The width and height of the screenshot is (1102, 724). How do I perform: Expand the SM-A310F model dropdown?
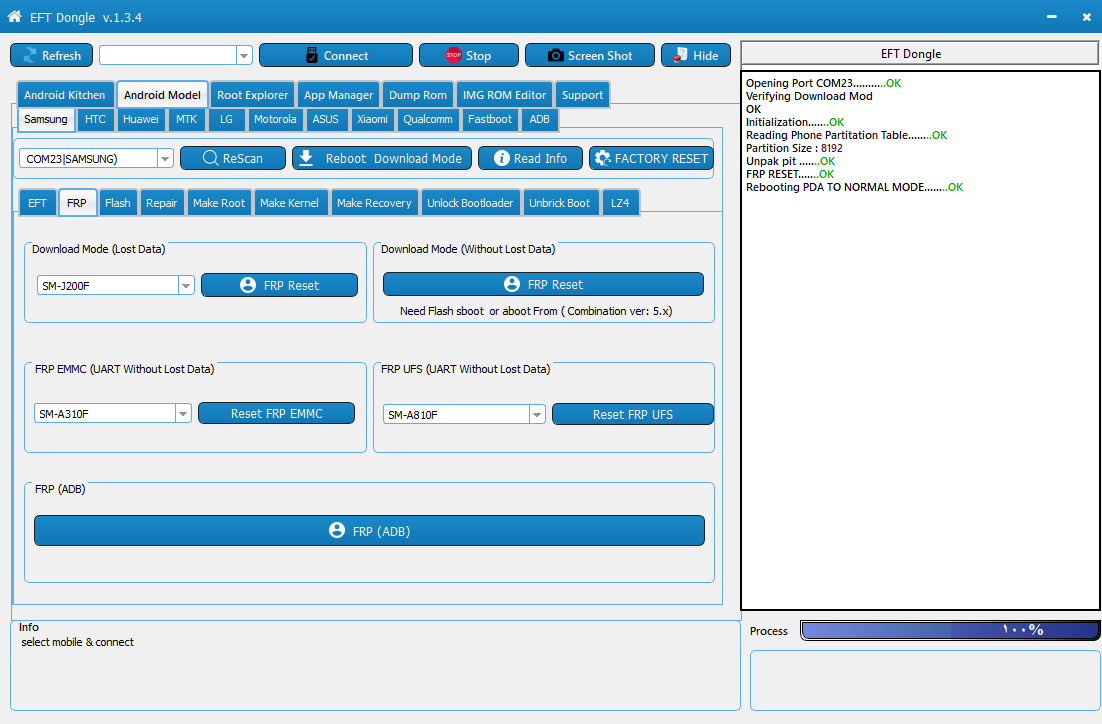point(183,413)
